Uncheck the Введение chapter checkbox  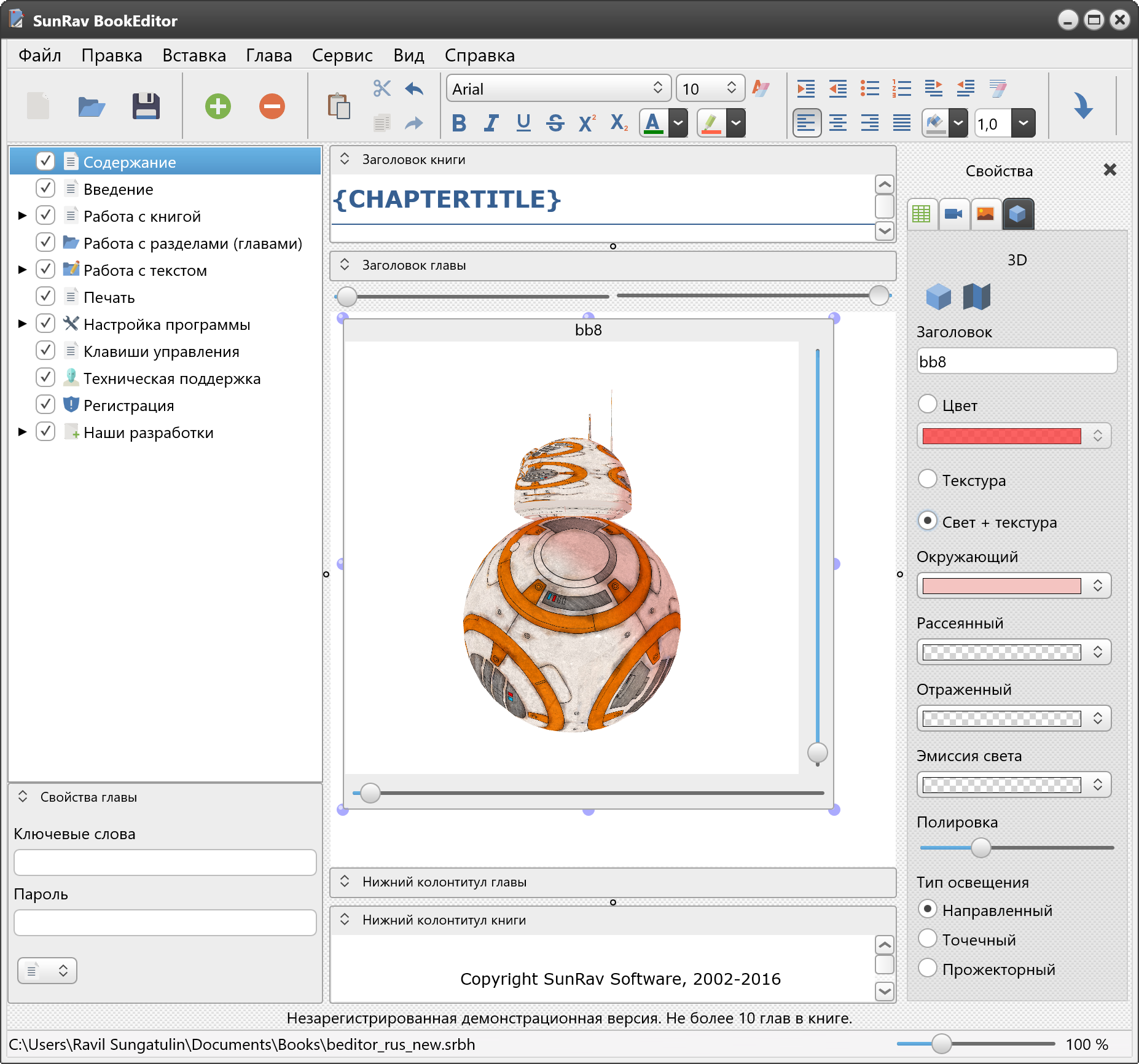(45, 188)
